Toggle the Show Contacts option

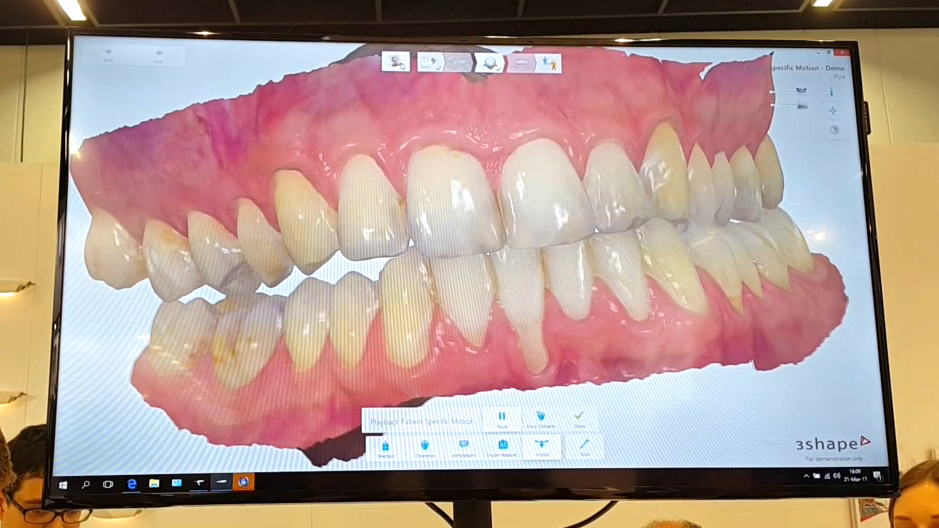click(x=540, y=419)
